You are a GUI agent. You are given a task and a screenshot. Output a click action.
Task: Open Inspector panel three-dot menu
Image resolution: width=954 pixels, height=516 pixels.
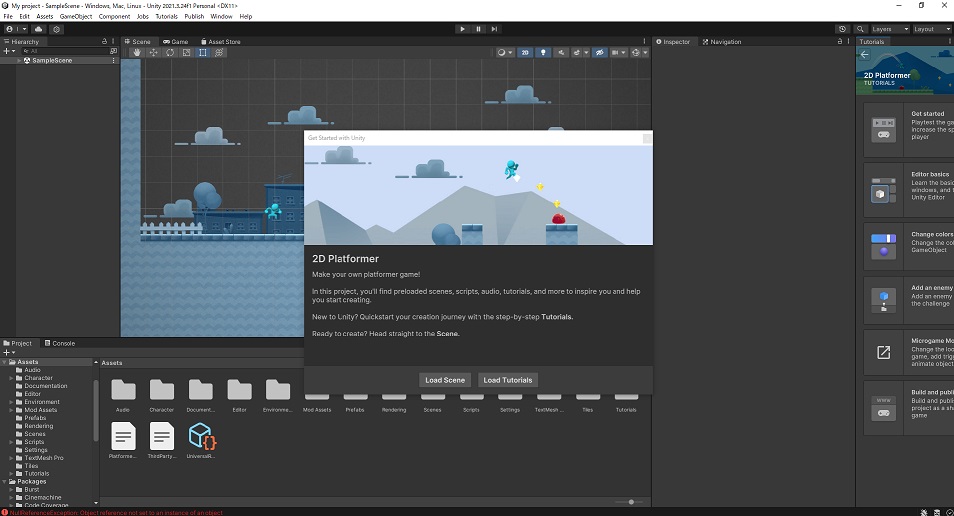coord(848,41)
